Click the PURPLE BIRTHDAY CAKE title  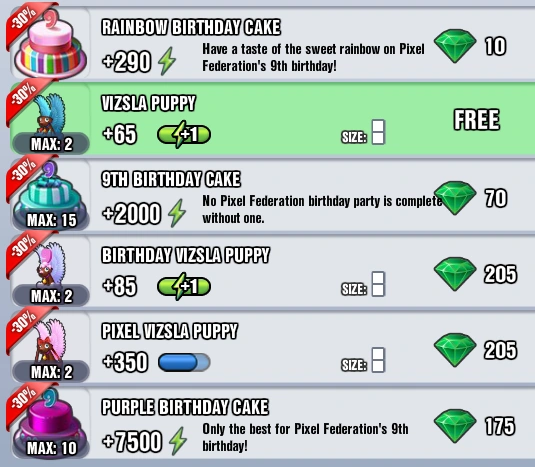(185, 407)
